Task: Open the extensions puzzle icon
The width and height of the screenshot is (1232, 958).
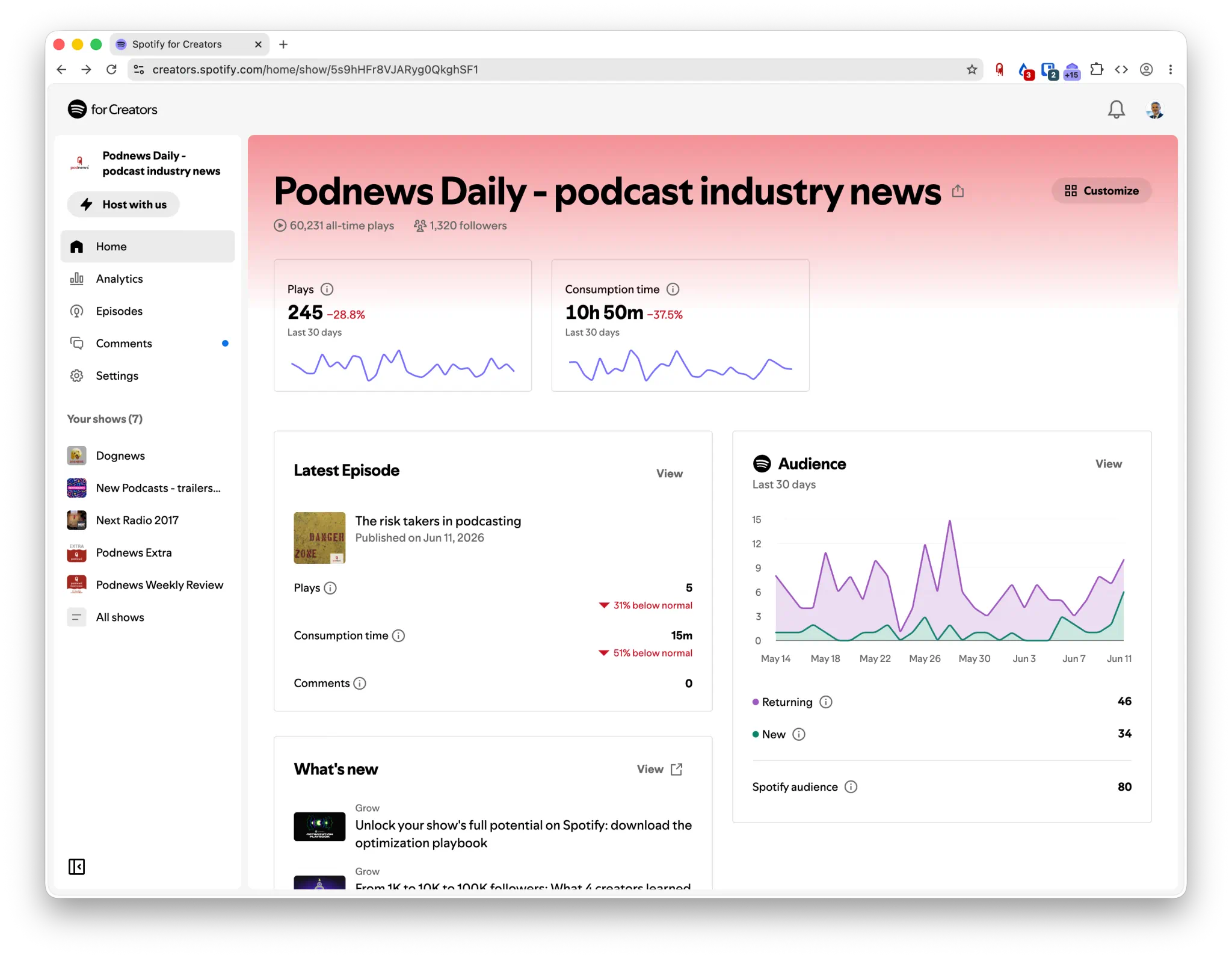Action: [1097, 70]
